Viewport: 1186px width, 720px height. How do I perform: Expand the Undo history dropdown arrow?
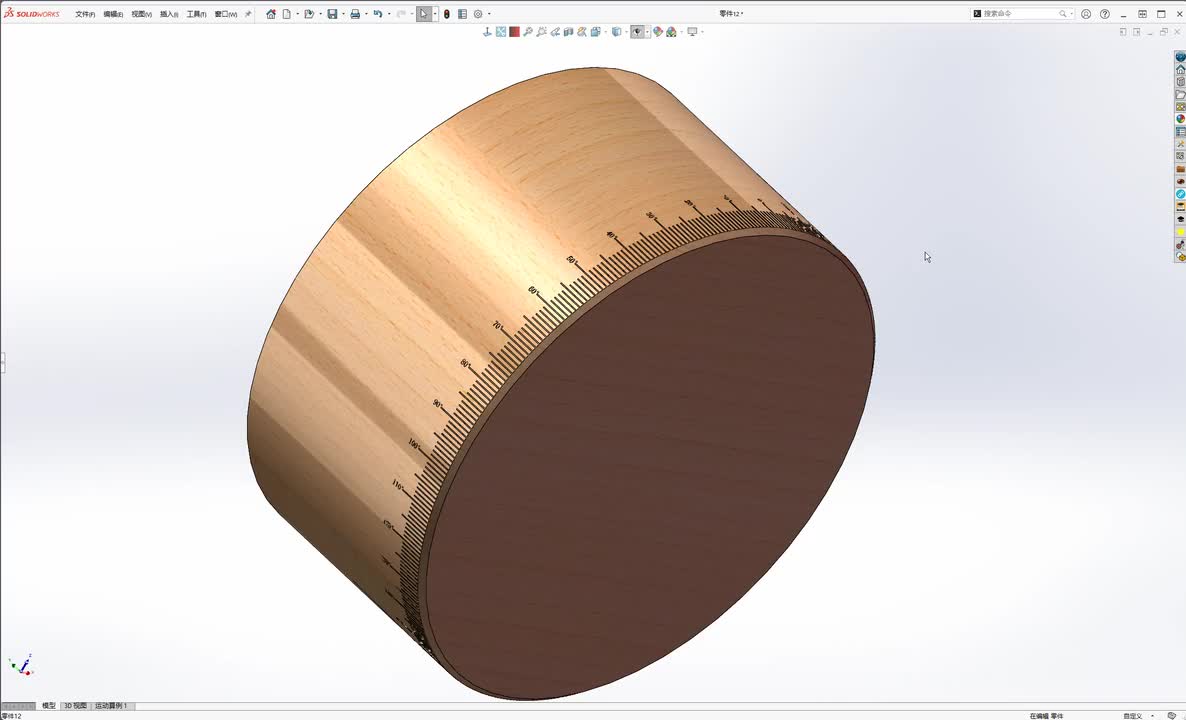click(389, 14)
